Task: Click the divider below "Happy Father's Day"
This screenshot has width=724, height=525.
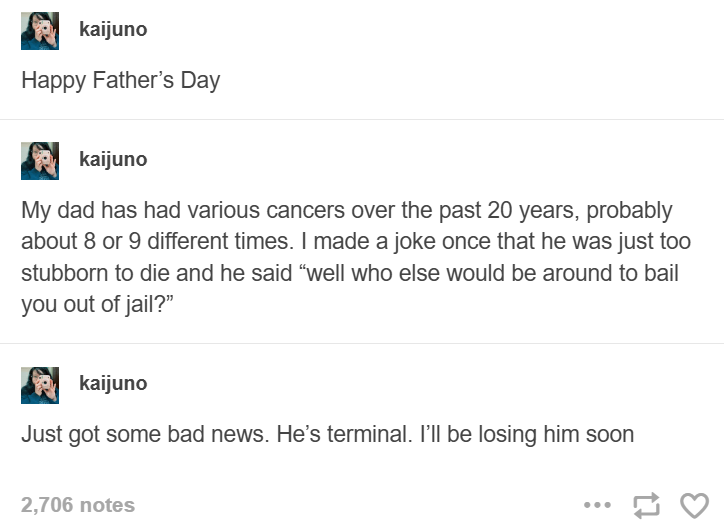Action: point(362,120)
